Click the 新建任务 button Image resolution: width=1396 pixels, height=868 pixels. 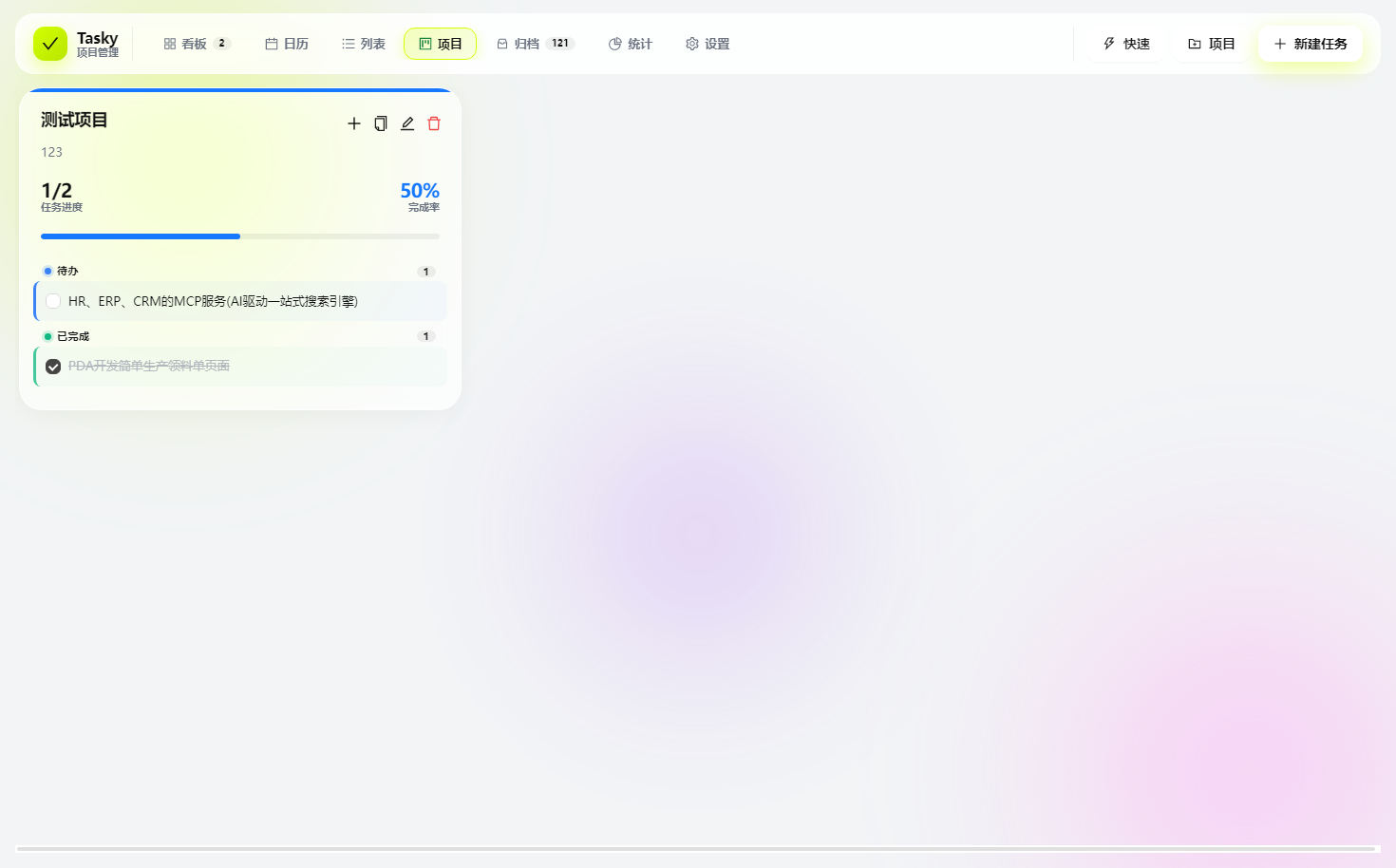[x=1311, y=44]
